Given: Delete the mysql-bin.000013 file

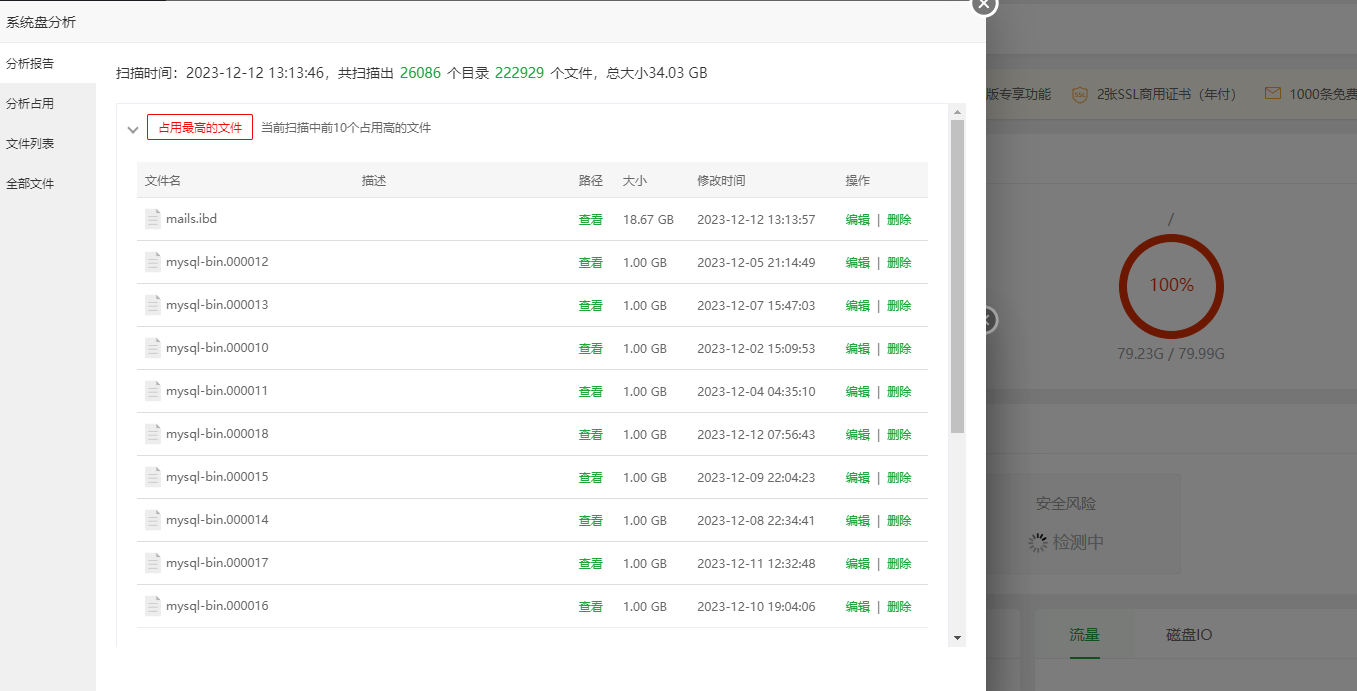Looking at the screenshot, I should pyautogui.click(x=899, y=306).
